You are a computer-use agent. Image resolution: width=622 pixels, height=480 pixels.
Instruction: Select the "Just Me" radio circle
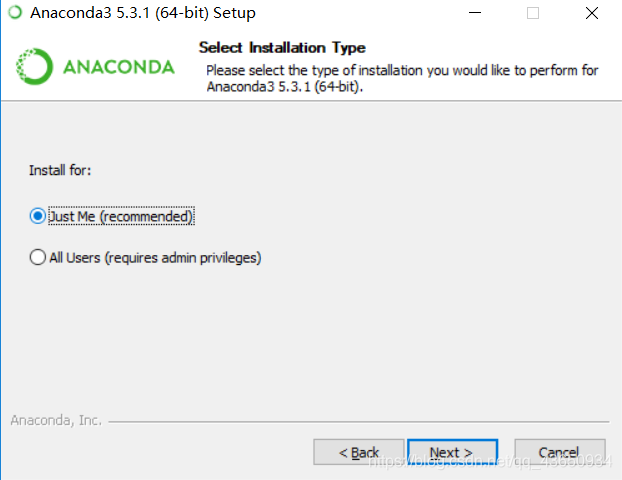(x=38, y=216)
